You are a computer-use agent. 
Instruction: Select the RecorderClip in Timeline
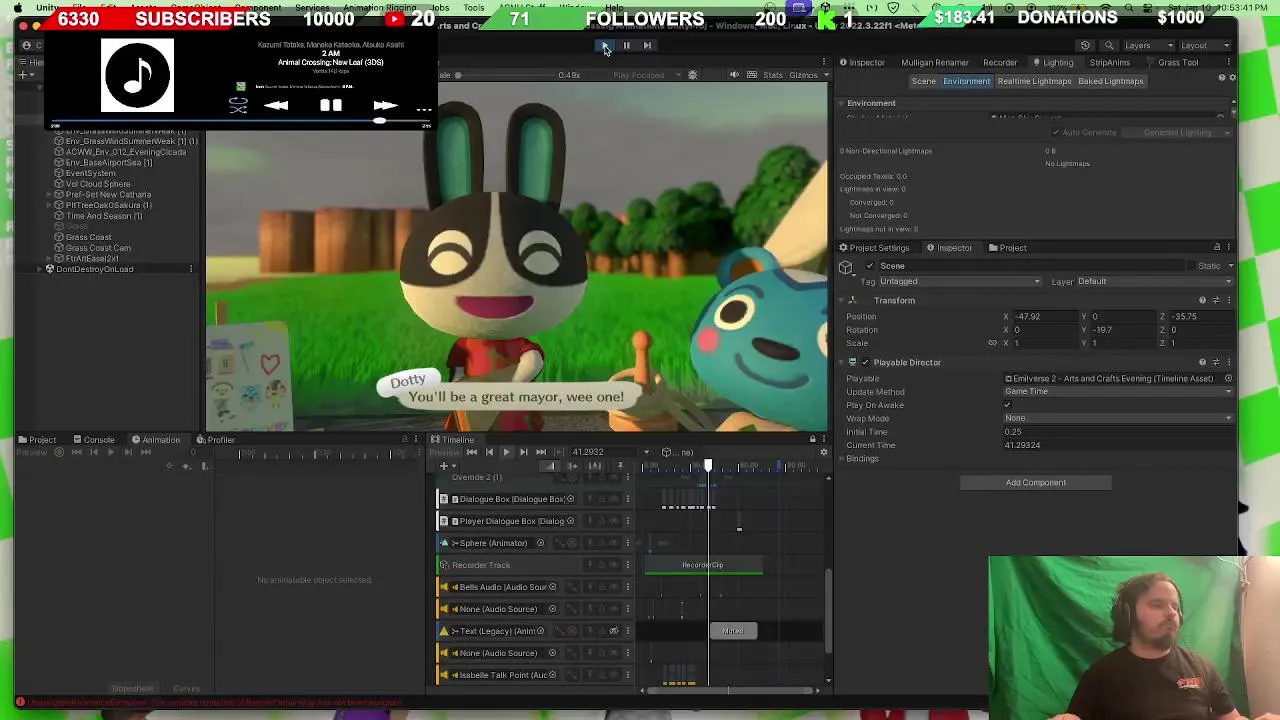point(703,565)
